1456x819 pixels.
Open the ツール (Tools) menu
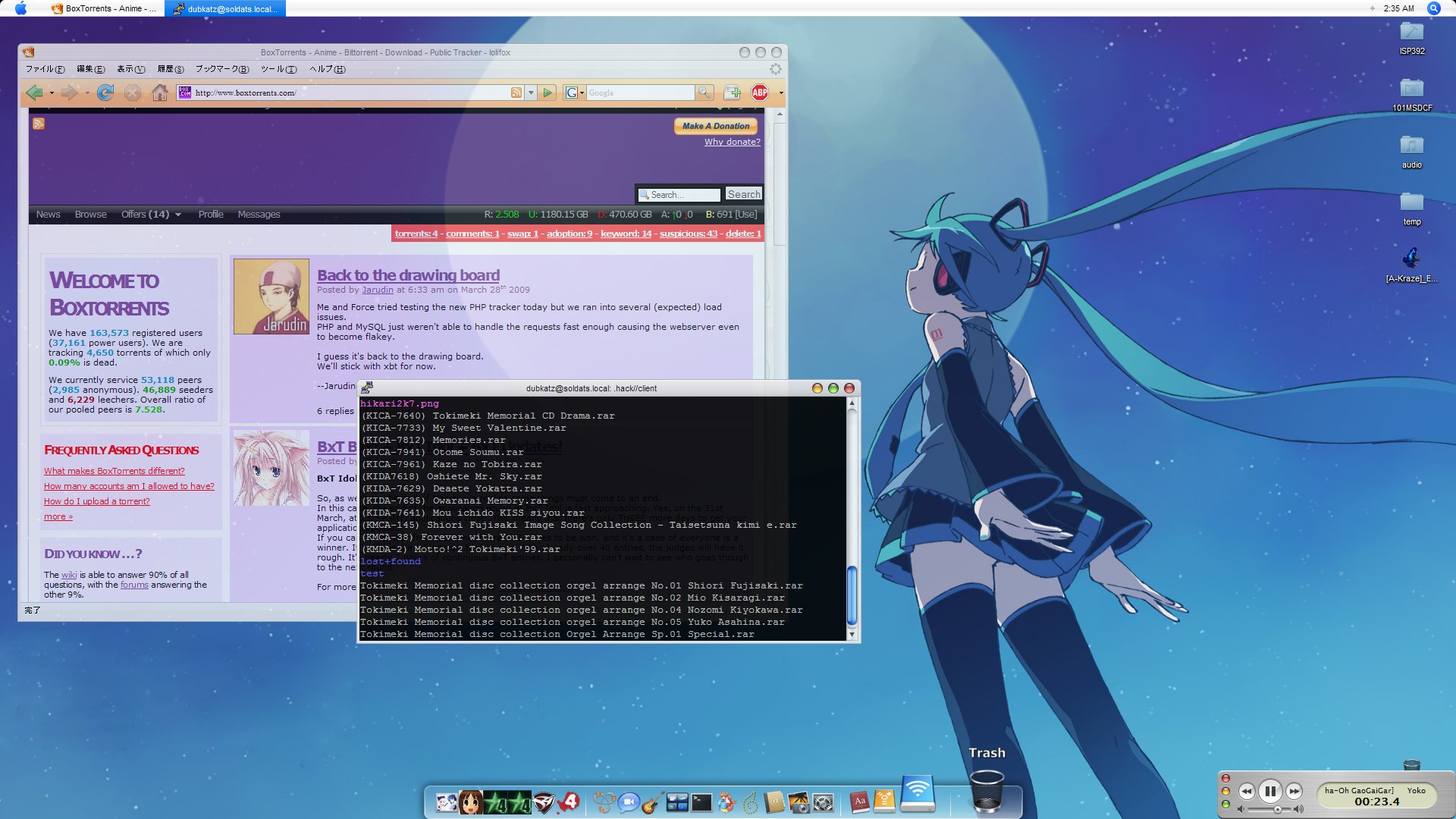tap(278, 69)
